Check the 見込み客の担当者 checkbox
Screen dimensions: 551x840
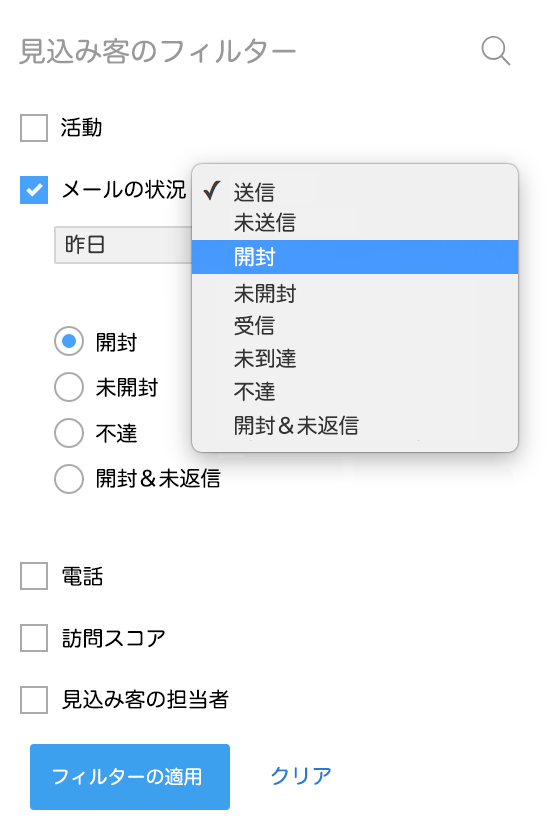pos(34,700)
